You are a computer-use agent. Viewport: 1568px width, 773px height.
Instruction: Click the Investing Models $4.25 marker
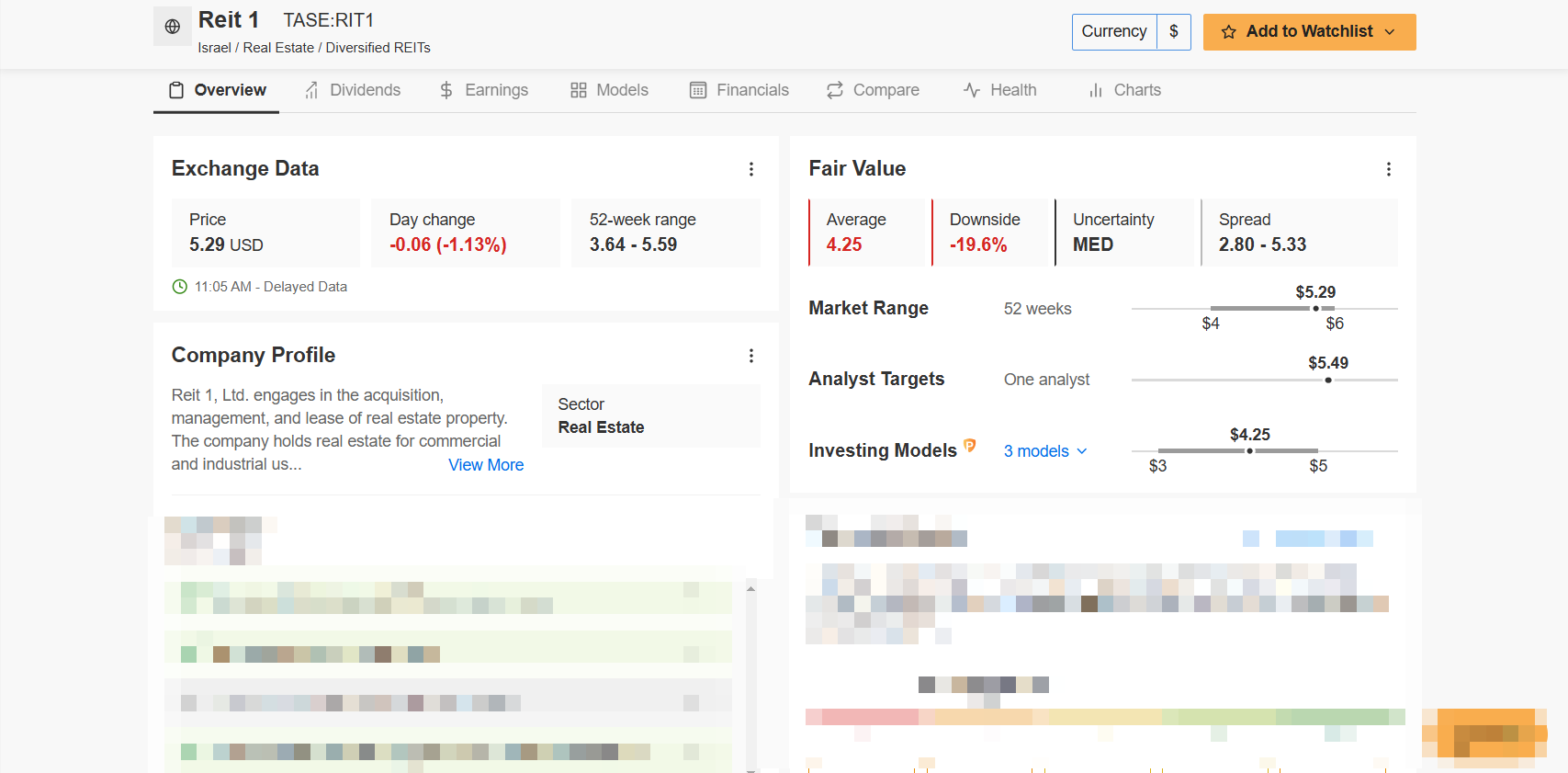tap(1249, 450)
